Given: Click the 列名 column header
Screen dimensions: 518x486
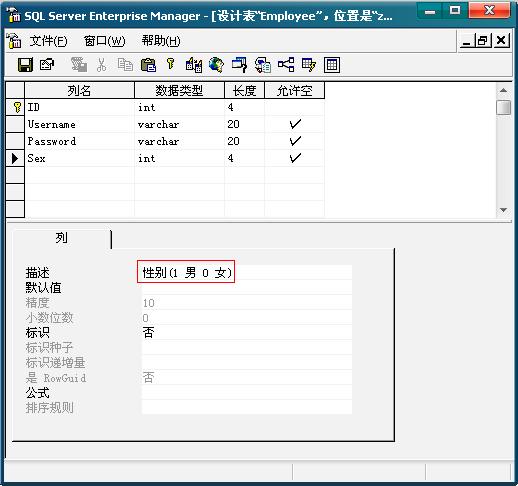Looking at the screenshot, I should [79, 90].
